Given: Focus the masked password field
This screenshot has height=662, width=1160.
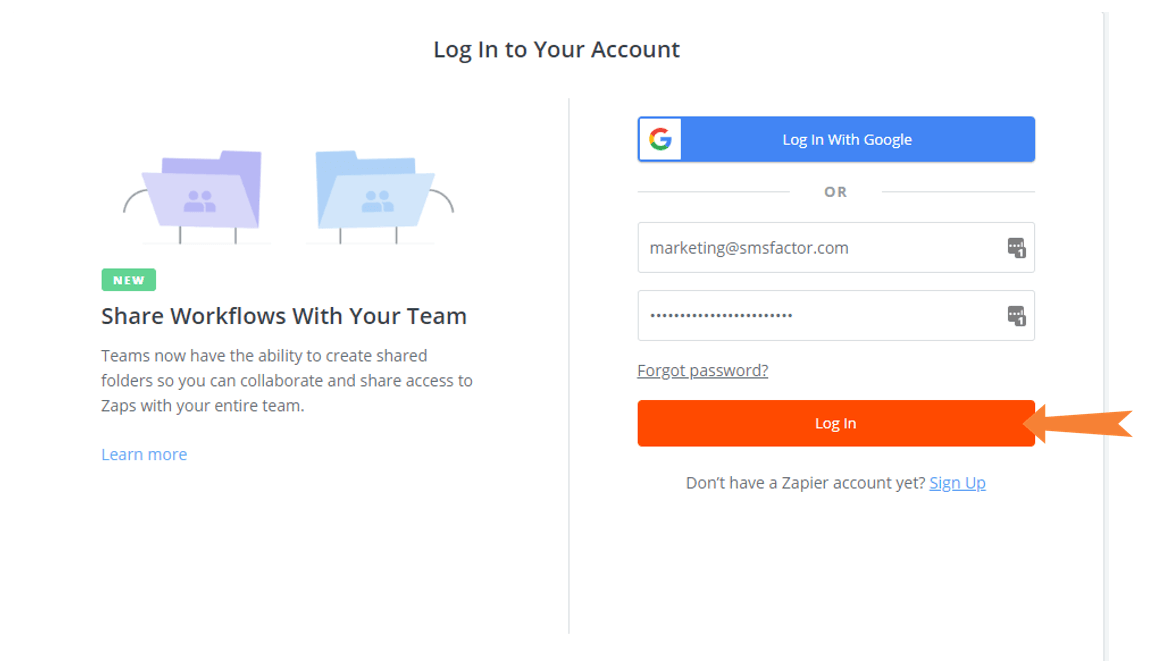Looking at the screenshot, I should (836, 316).
